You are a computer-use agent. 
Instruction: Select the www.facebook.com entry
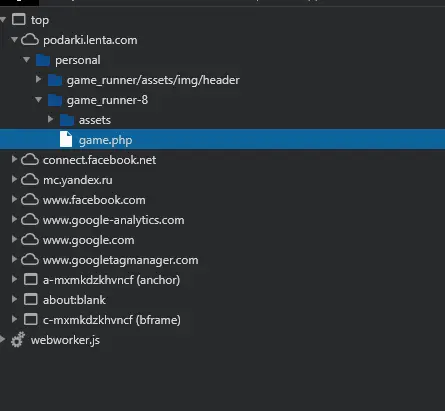[x=94, y=200]
